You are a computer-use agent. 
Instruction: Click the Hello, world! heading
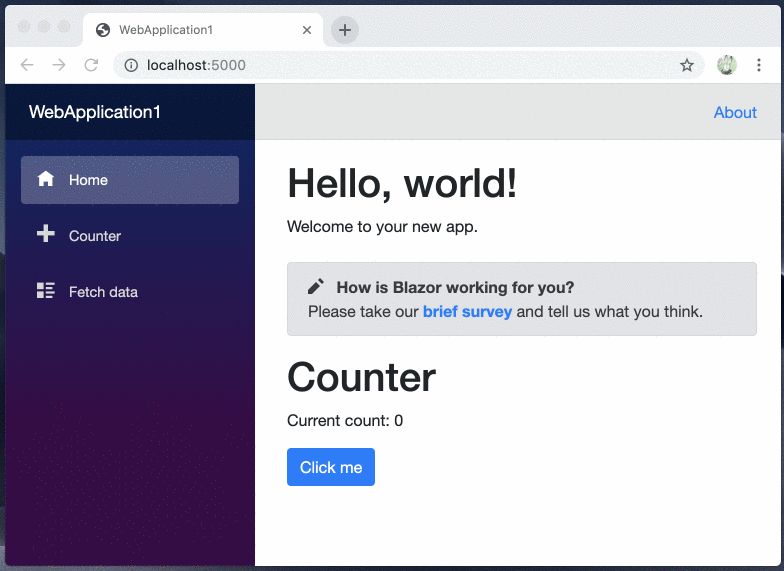[x=402, y=183]
